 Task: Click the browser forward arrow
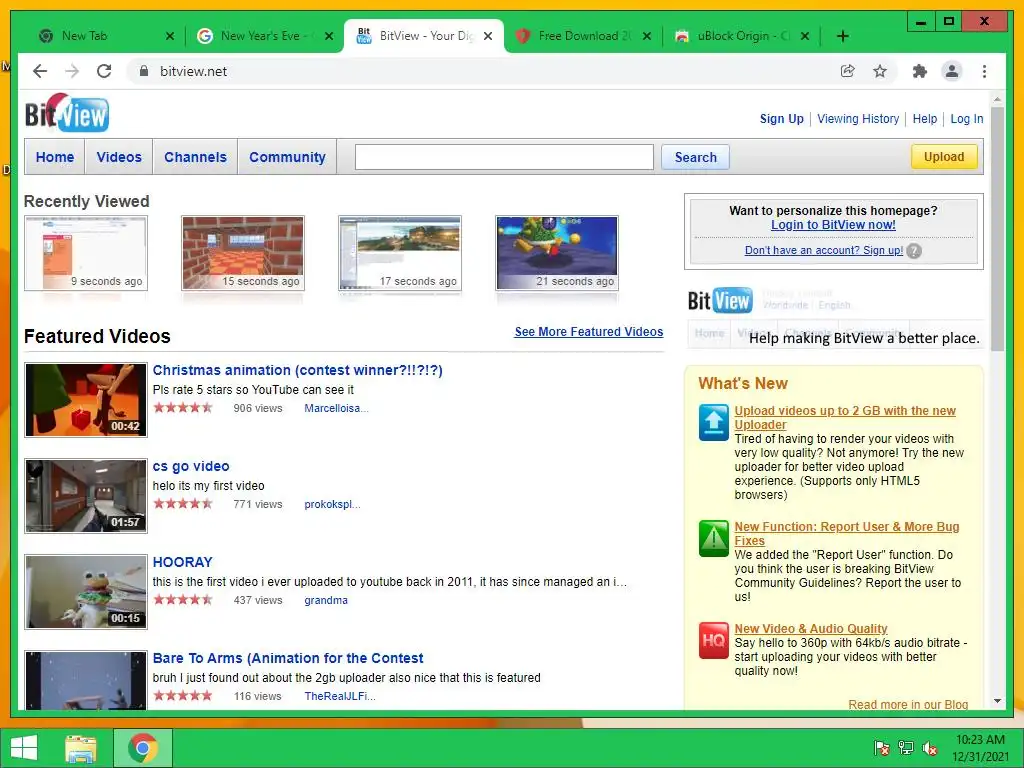(x=72, y=71)
